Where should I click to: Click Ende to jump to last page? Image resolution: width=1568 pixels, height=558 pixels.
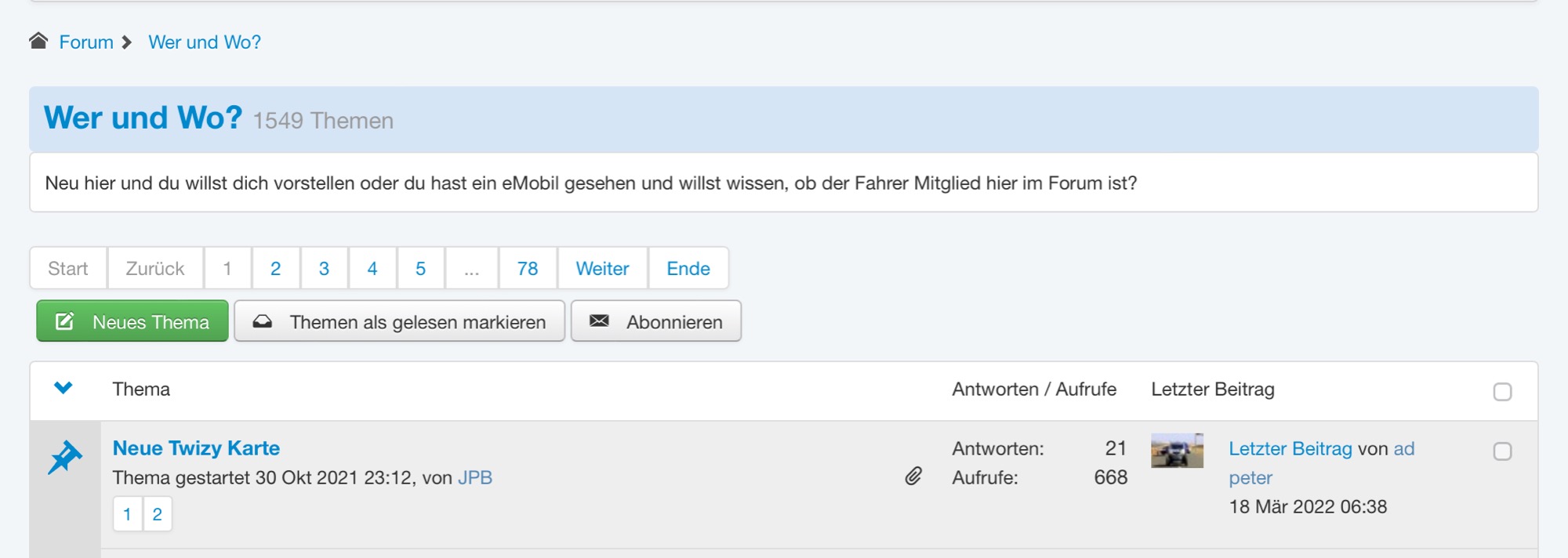(x=688, y=269)
